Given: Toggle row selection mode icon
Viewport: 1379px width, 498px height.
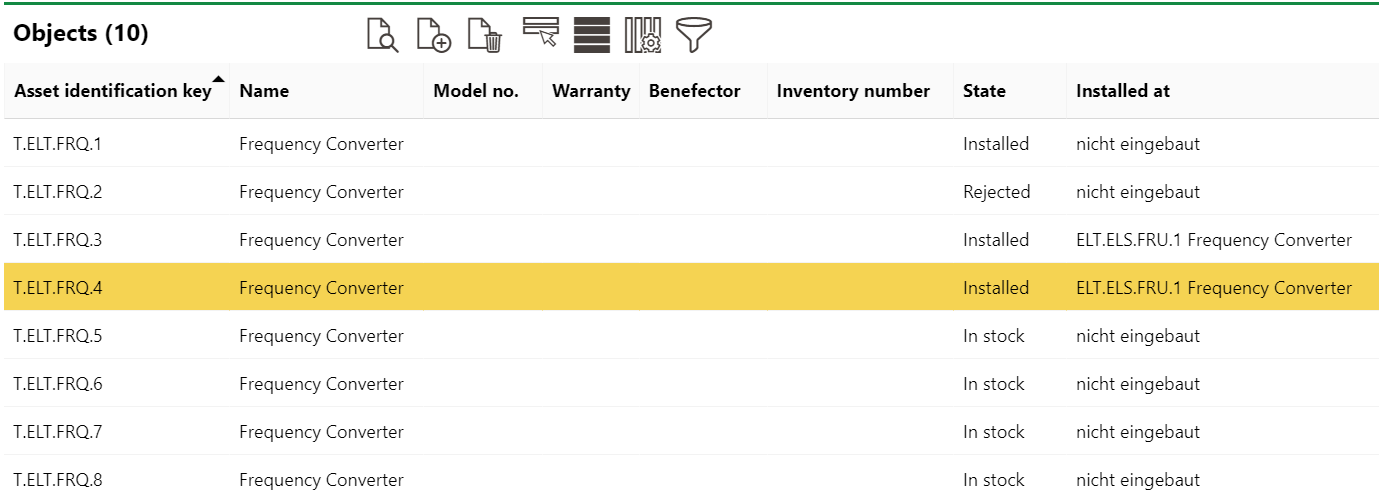Looking at the screenshot, I should tap(540, 33).
